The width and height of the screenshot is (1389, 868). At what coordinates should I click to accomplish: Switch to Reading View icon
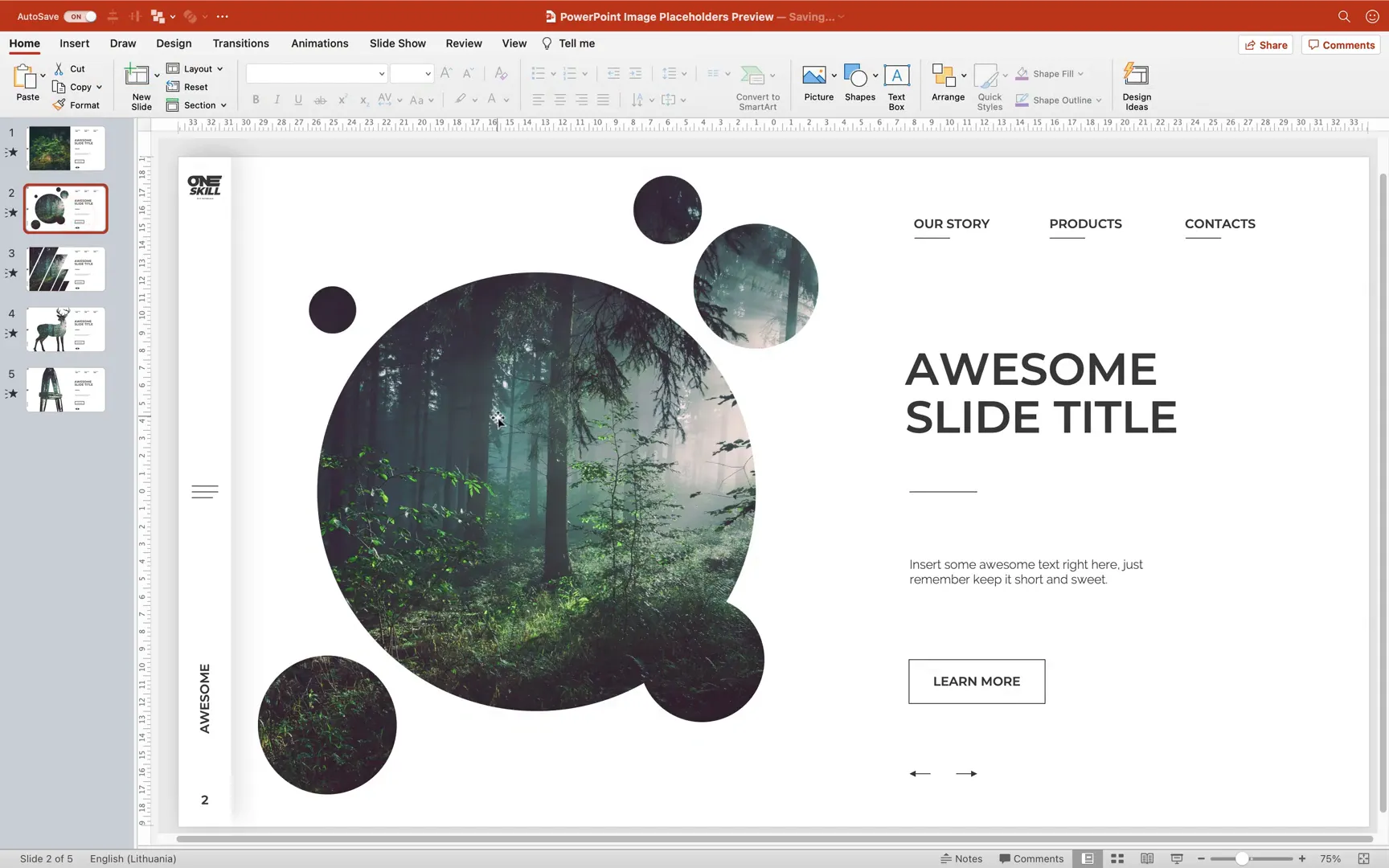click(x=1147, y=858)
